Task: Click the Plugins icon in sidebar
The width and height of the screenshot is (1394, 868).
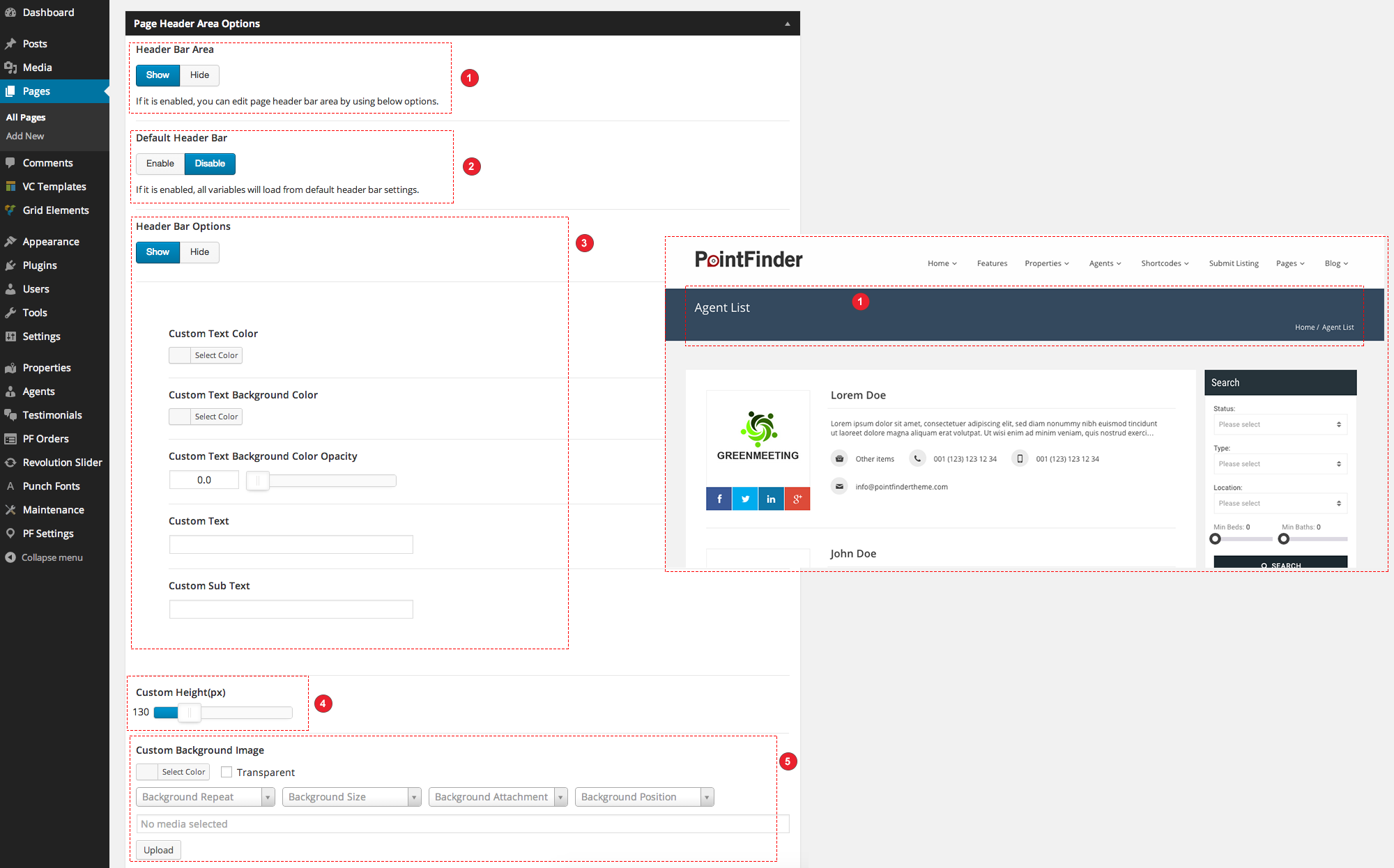Action: click(x=10, y=265)
